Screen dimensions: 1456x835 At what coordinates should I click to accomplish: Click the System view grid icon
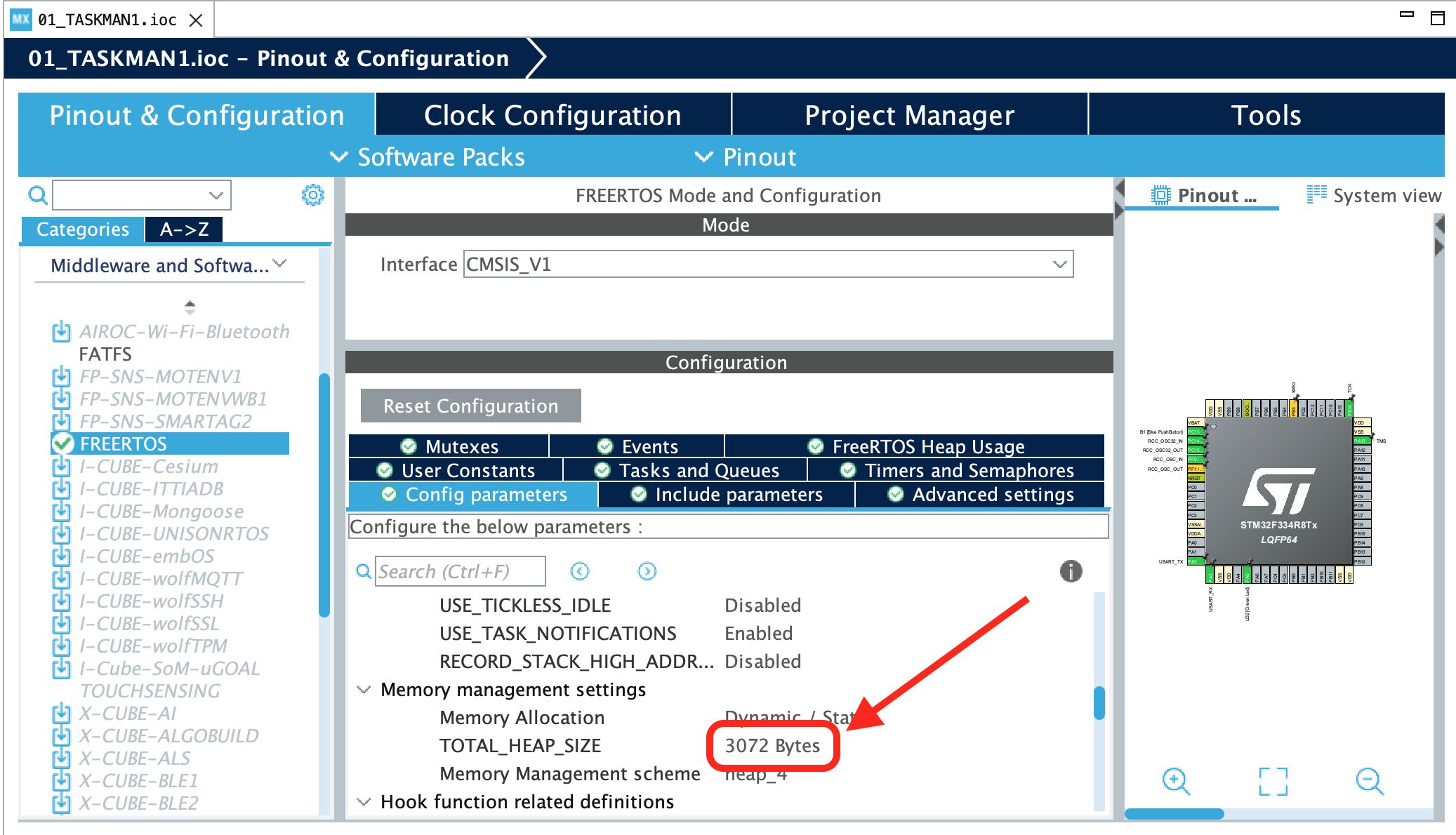point(1316,194)
